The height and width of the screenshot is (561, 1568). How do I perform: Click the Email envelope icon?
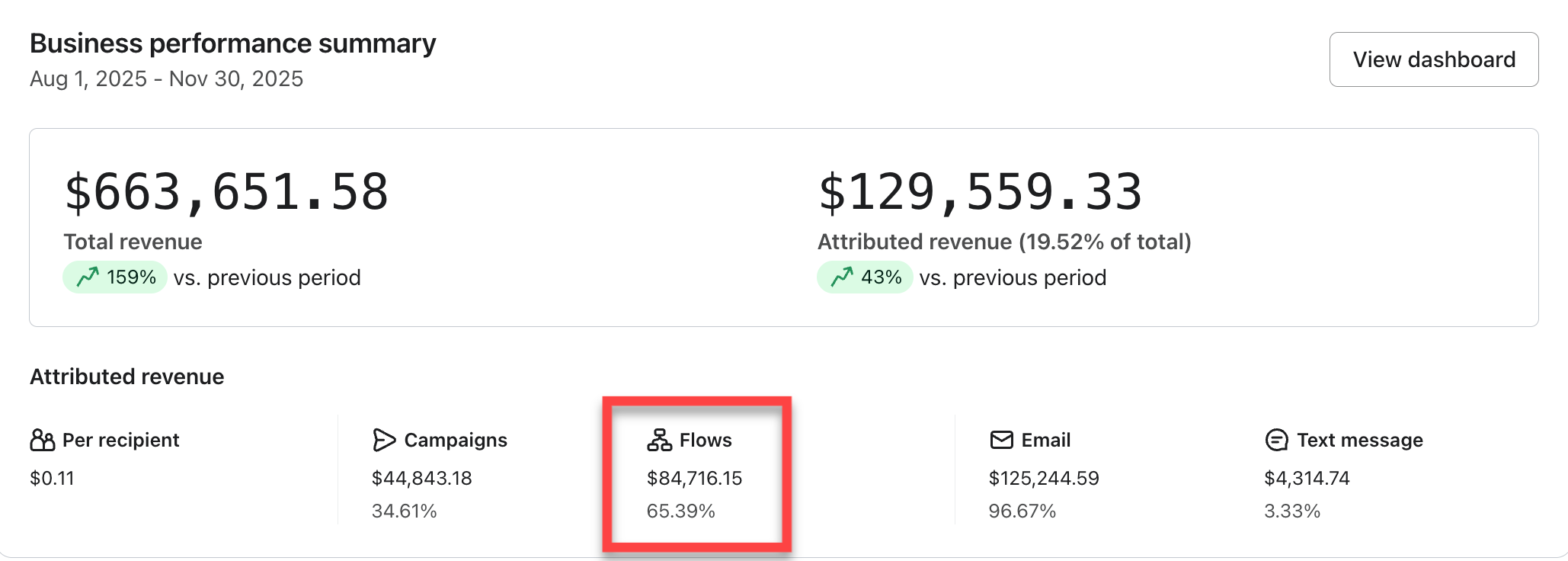pyautogui.click(x=1001, y=441)
